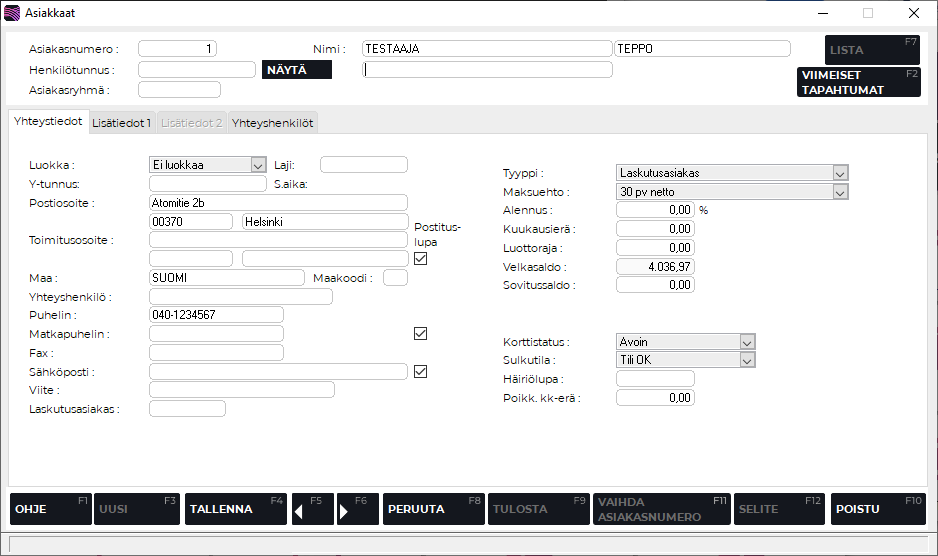This screenshot has height=556, width=938.
Task: Click the OHJE help button
Action: point(50,509)
